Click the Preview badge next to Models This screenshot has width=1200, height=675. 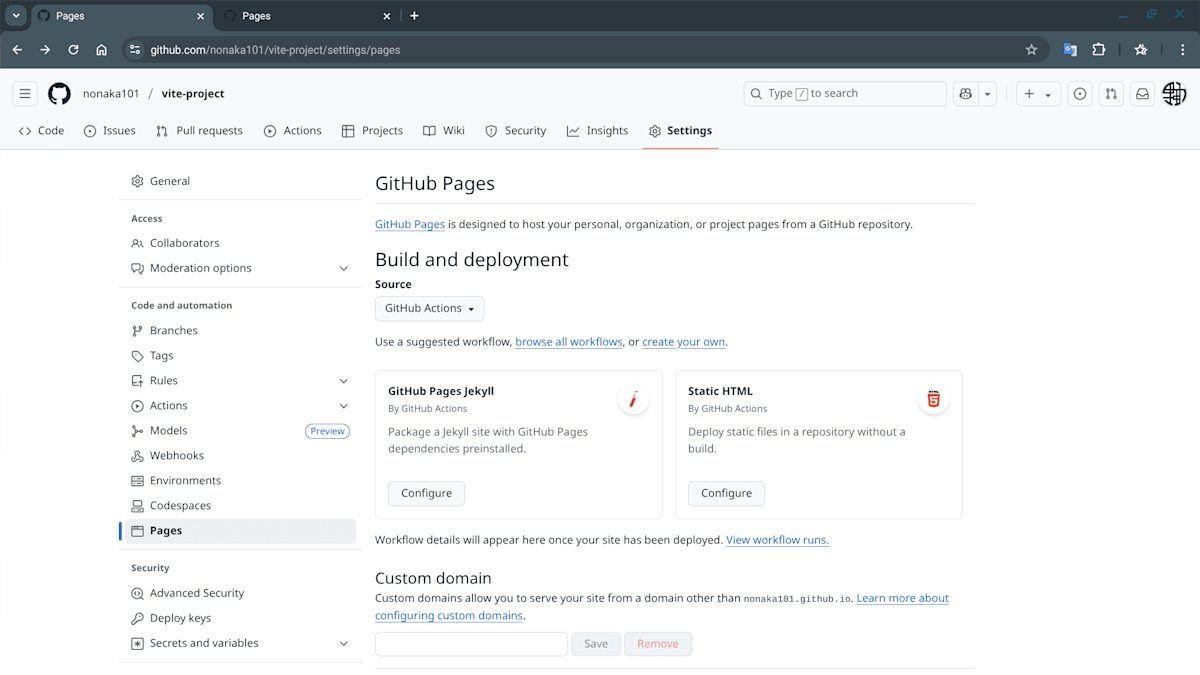pos(327,432)
